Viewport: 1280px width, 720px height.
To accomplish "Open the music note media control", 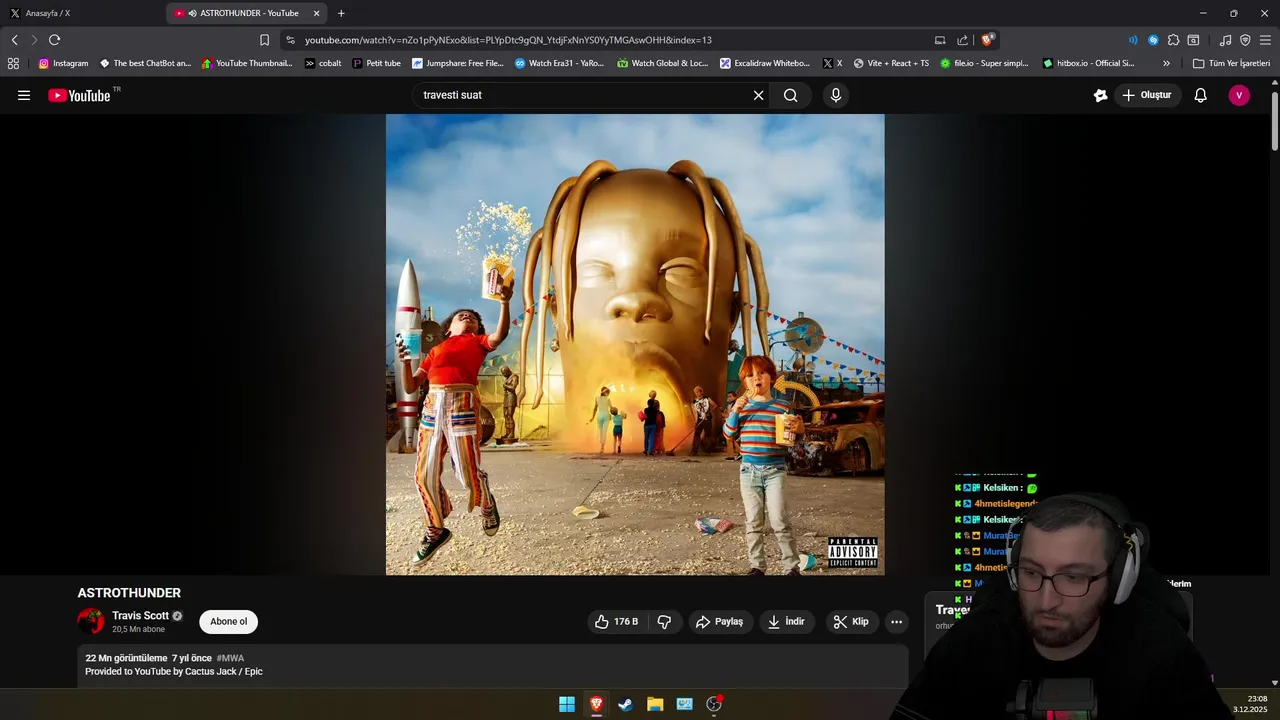I will (x=1225, y=40).
